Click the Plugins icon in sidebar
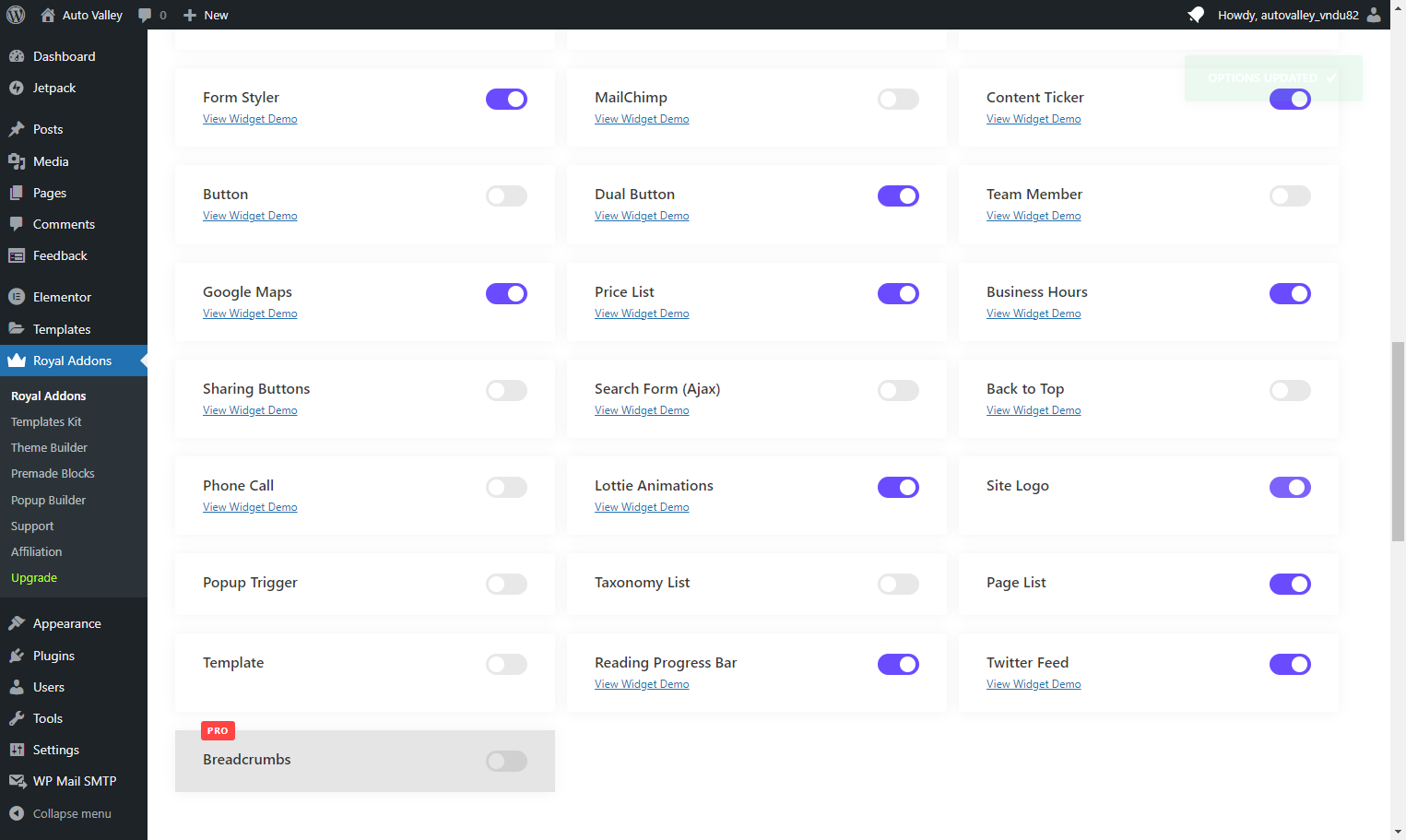 pos(17,656)
